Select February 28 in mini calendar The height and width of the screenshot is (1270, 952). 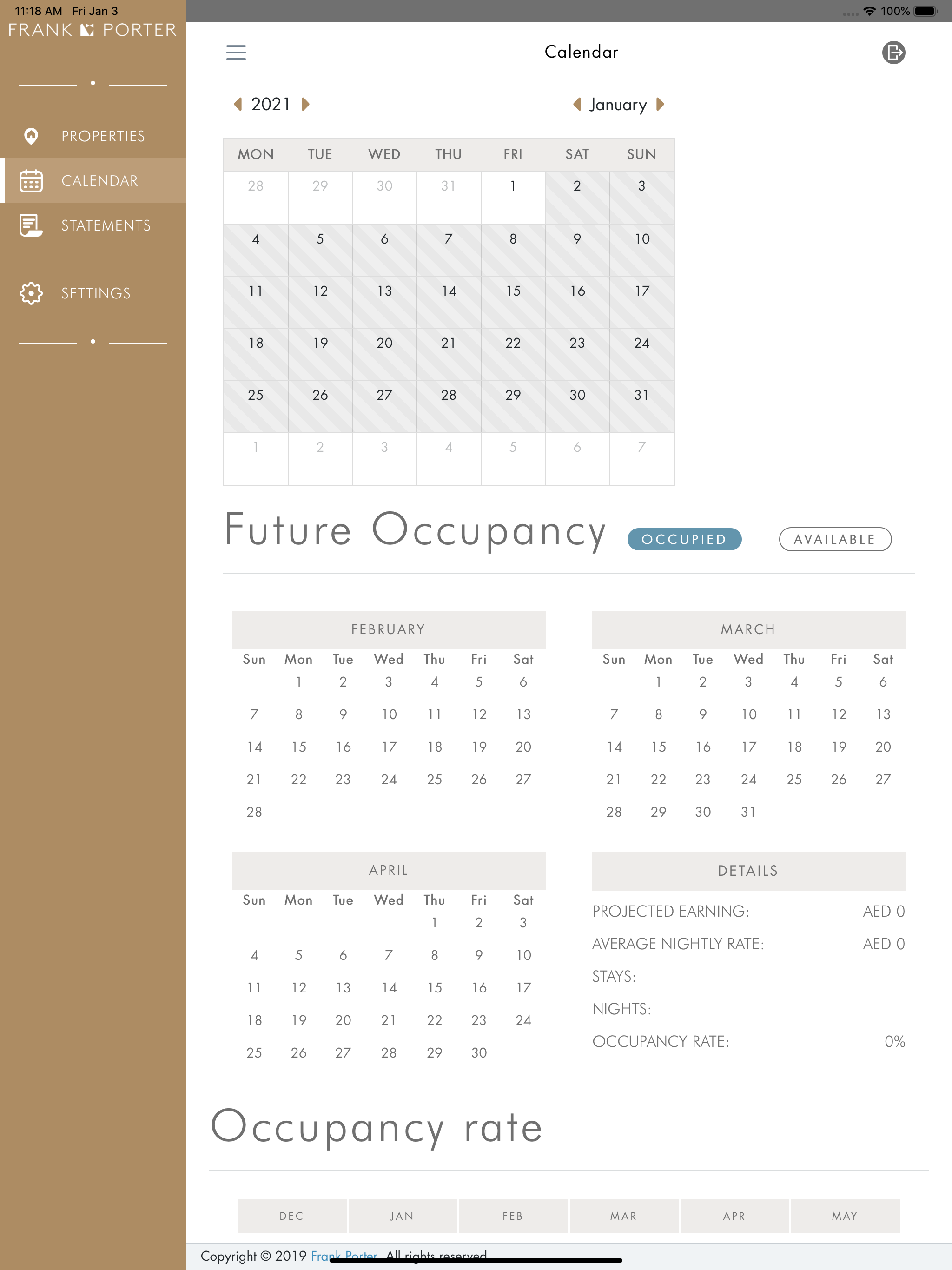pos(254,812)
